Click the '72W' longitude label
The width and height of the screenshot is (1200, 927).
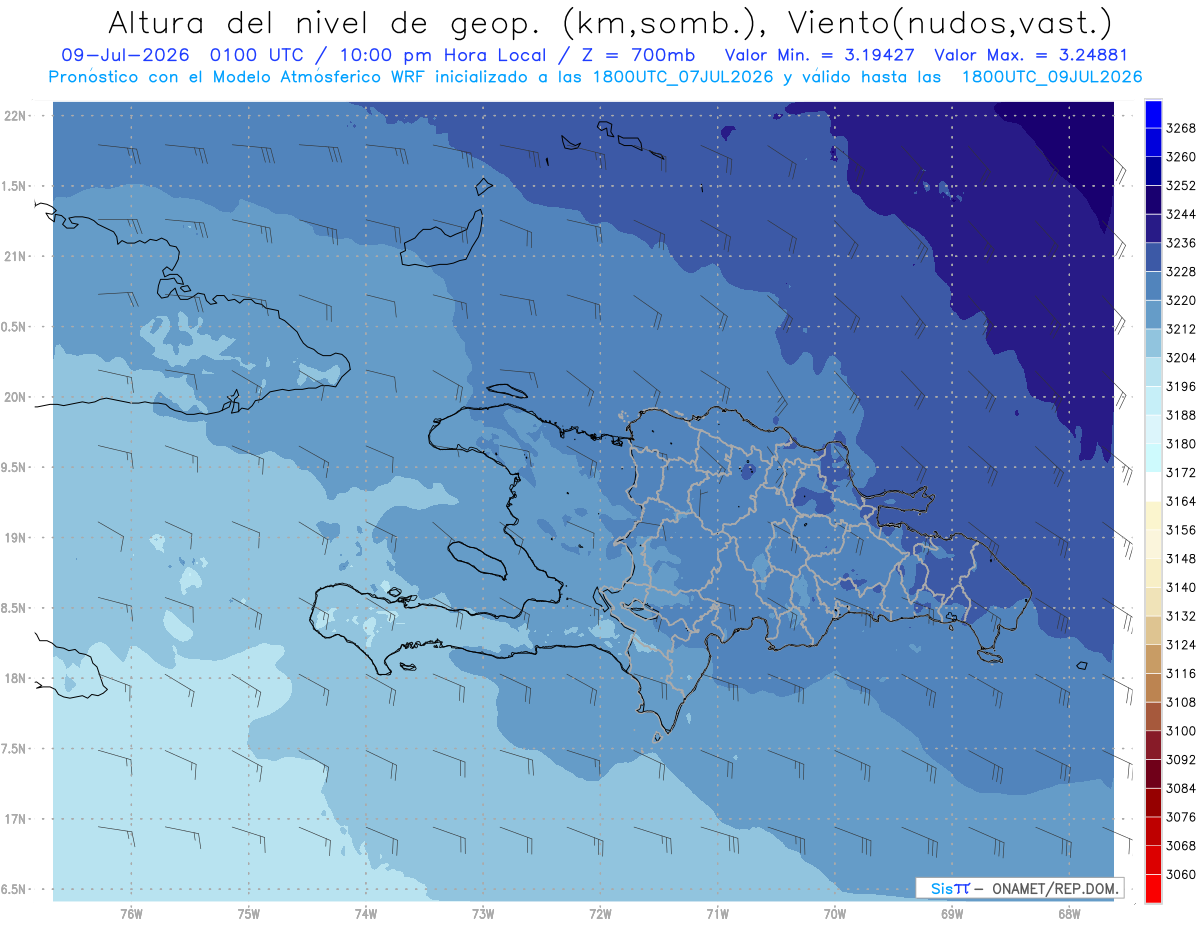600,913
